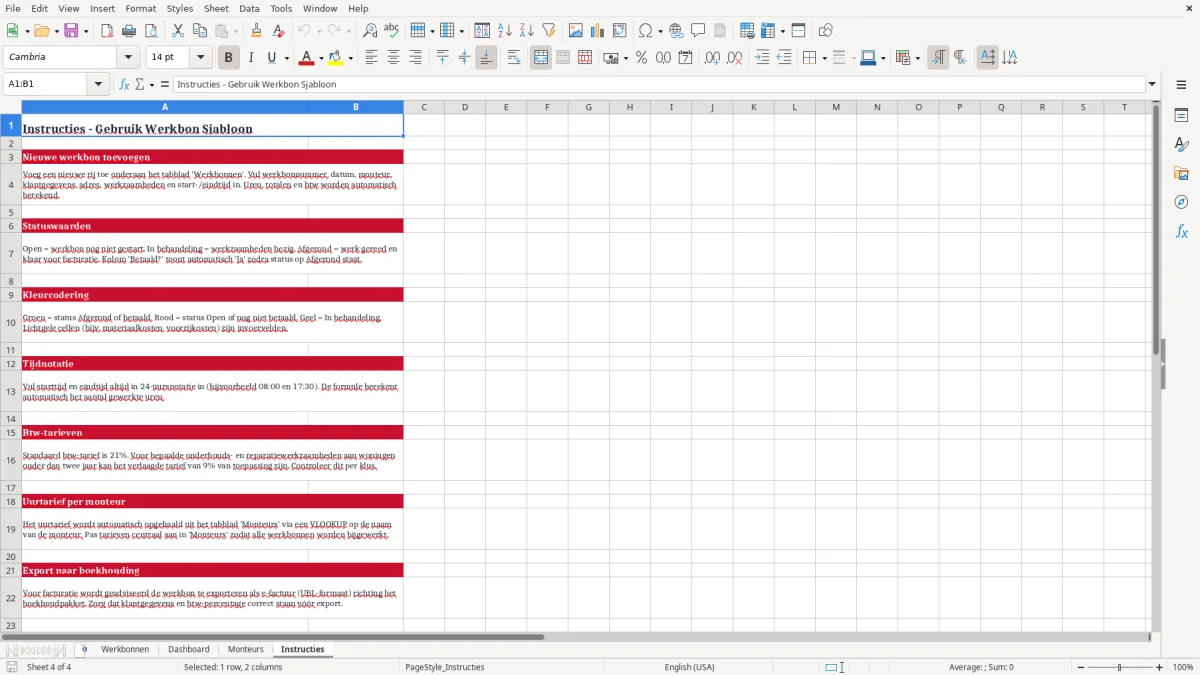The height and width of the screenshot is (675, 1200).
Task: Toggle Wrap Text button
Action: pyautogui.click(x=514, y=58)
